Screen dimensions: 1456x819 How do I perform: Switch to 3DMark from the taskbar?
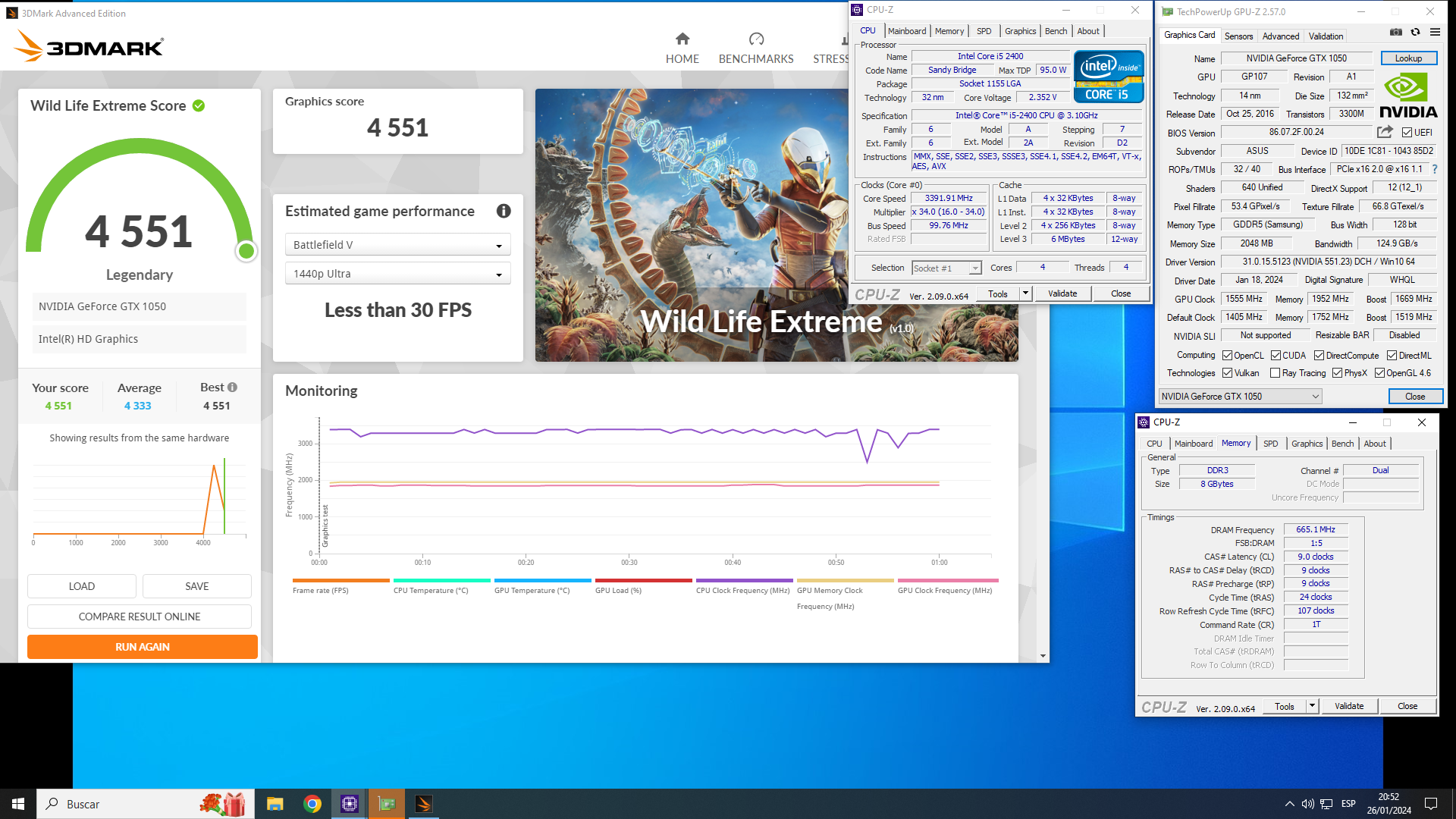(424, 804)
